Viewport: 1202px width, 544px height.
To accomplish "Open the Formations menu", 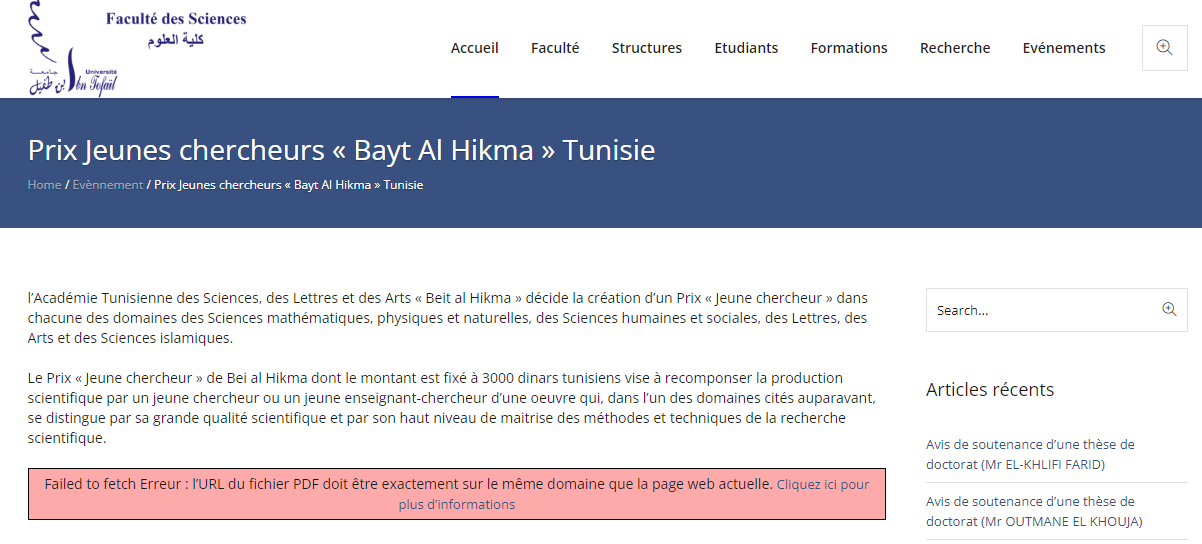I will click(x=849, y=48).
